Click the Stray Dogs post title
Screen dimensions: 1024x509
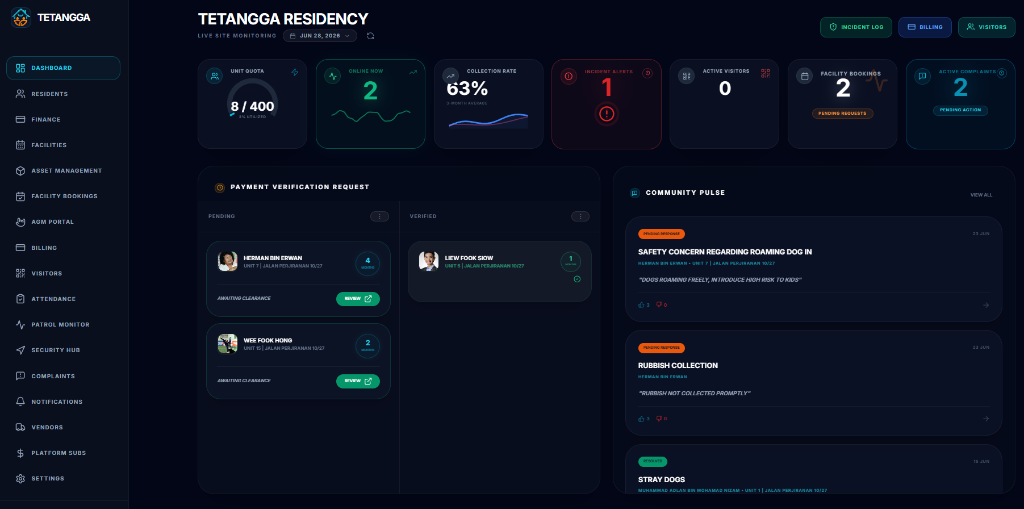661,480
